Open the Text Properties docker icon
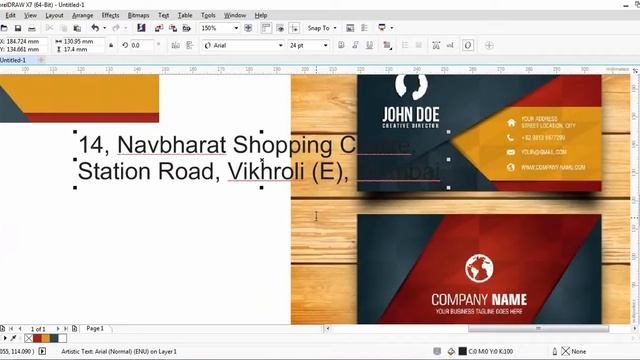 pyautogui.click(x=436, y=45)
